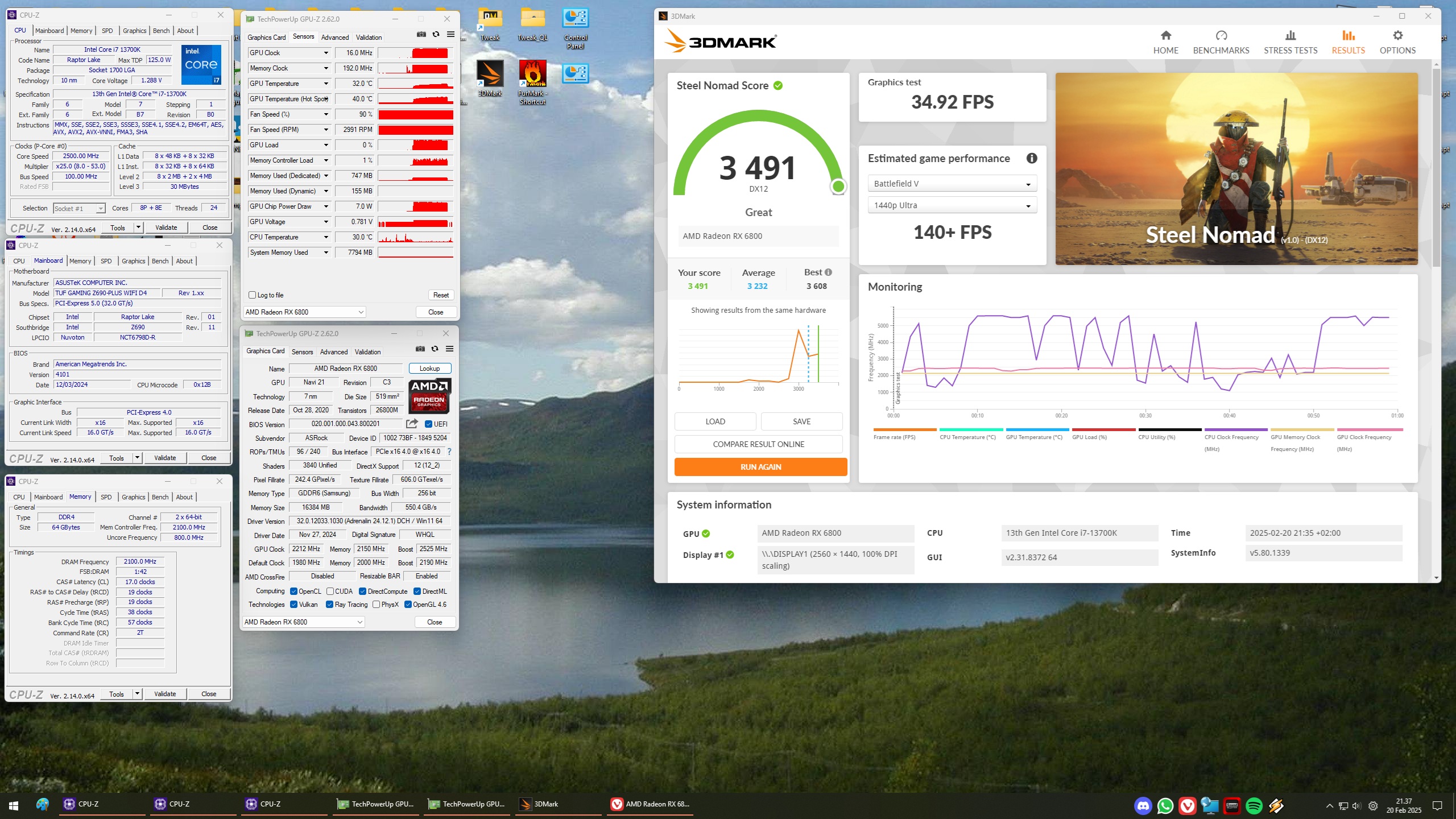Open the Socket #1 selection dropdown in CPU-Z

79,208
